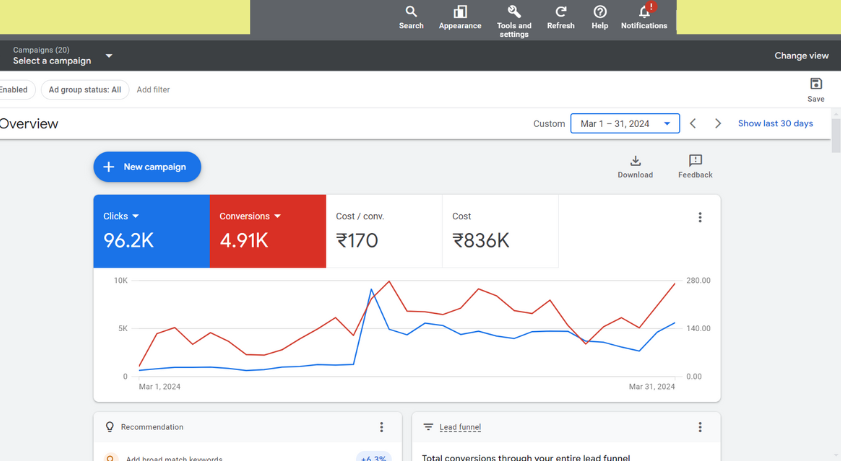Image resolution: width=841 pixels, height=461 pixels.
Task: Open the Search tool in top bar
Action: pyautogui.click(x=411, y=12)
